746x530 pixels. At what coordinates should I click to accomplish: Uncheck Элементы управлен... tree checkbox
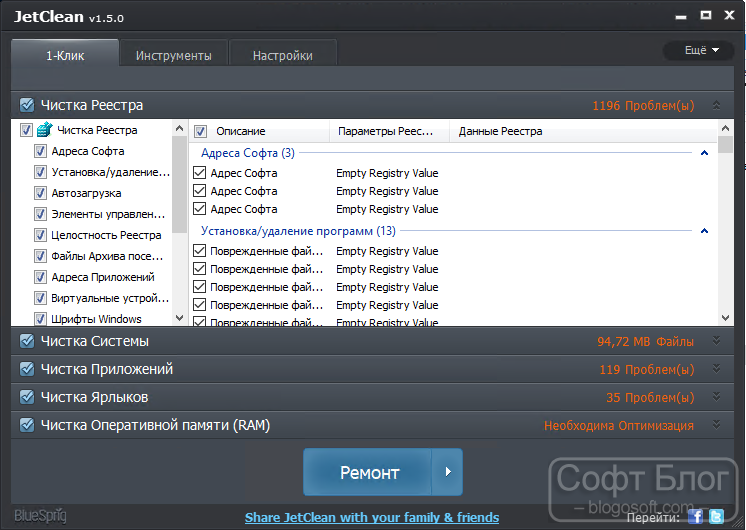coord(40,214)
